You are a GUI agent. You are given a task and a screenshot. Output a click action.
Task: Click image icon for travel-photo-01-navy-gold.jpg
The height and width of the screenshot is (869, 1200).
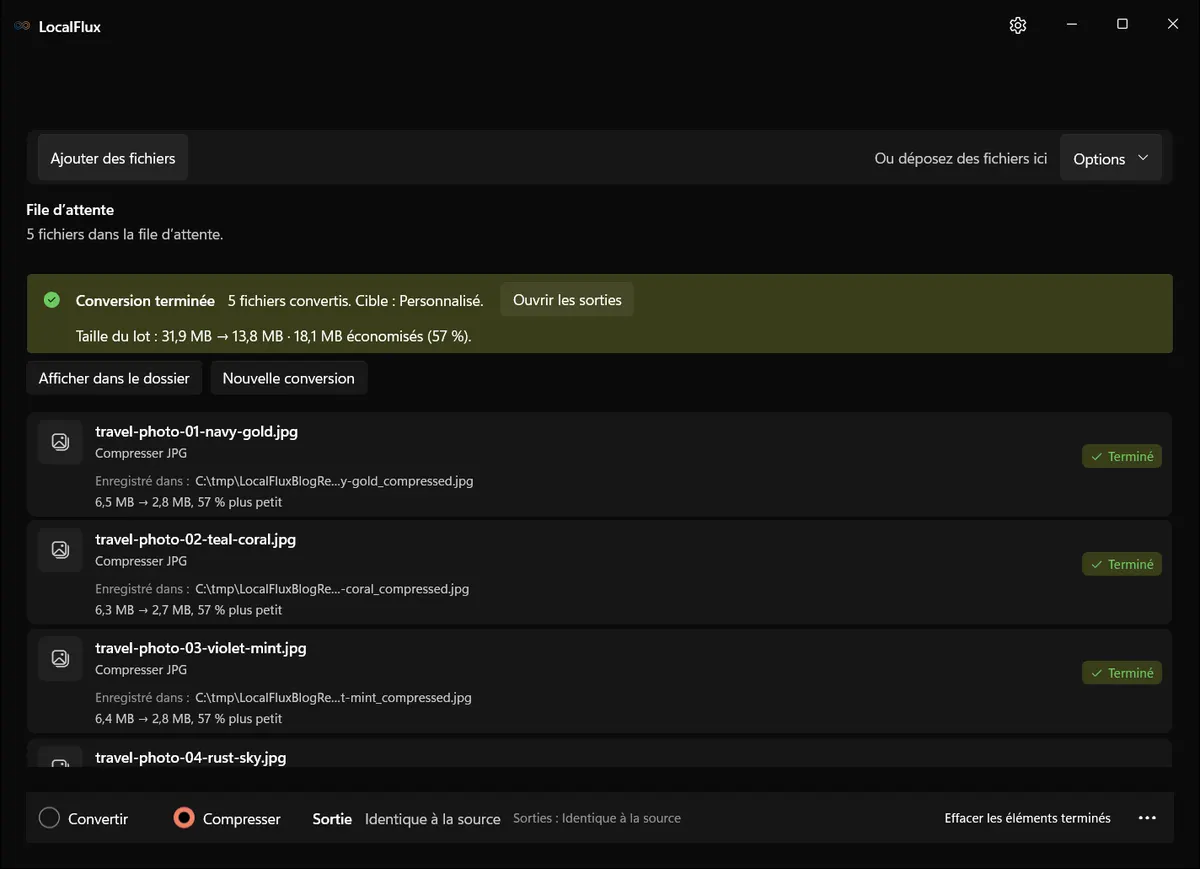60,442
